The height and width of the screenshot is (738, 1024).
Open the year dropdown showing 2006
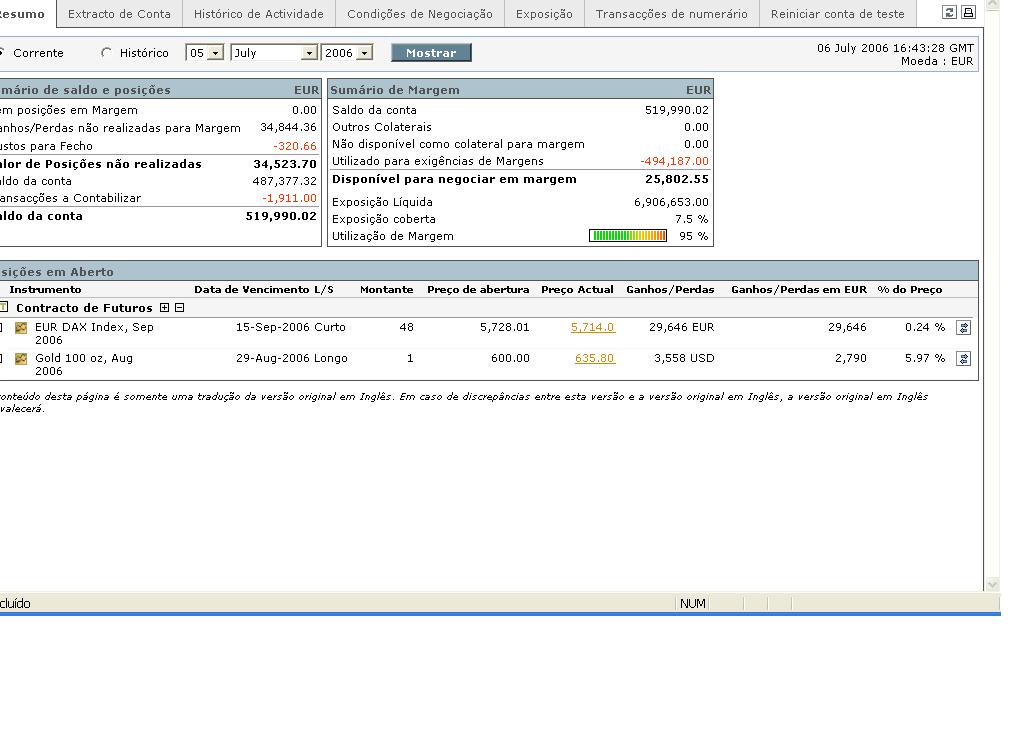(x=364, y=53)
